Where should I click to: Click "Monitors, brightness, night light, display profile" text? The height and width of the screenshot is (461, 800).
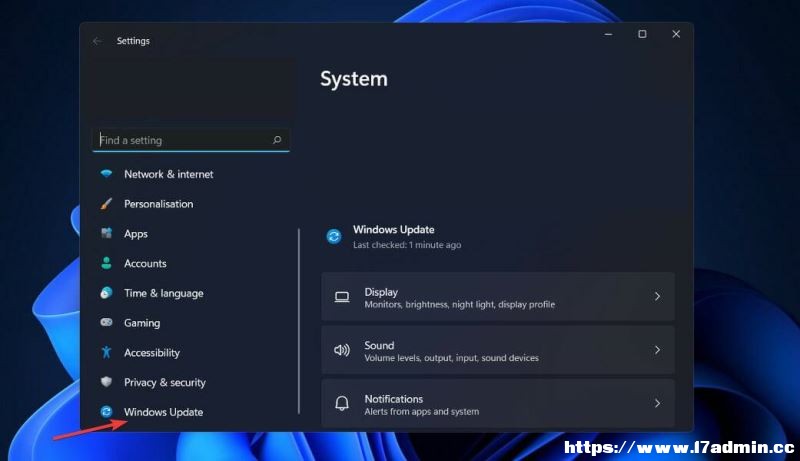[x=460, y=304]
